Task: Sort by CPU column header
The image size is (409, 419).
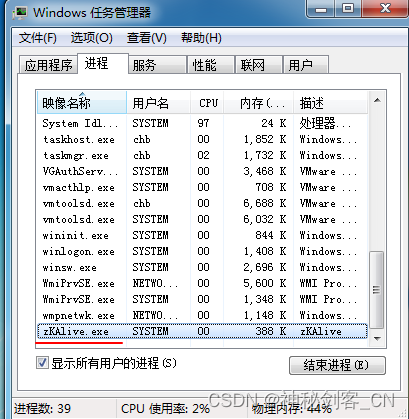Action: click(207, 103)
